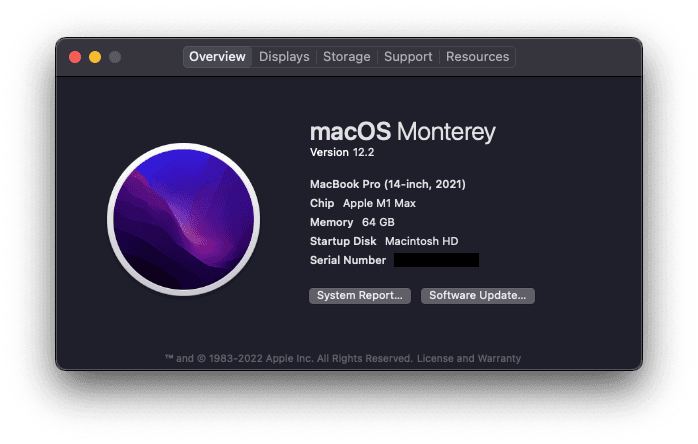Click the disabled gray zoom button
Screen dimensions: 698x444
(115, 57)
